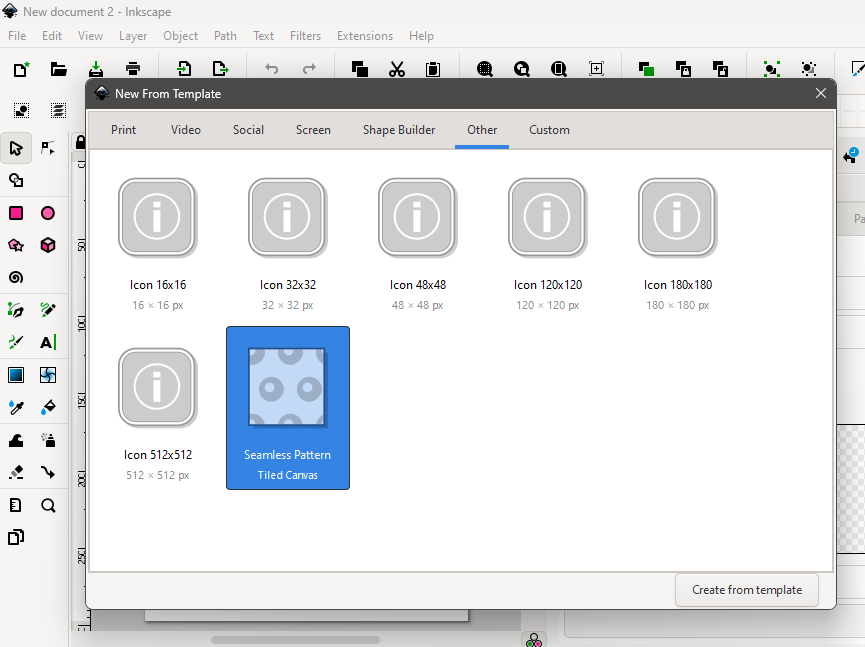
Task: Select the Measure tool
Action: click(16, 505)
